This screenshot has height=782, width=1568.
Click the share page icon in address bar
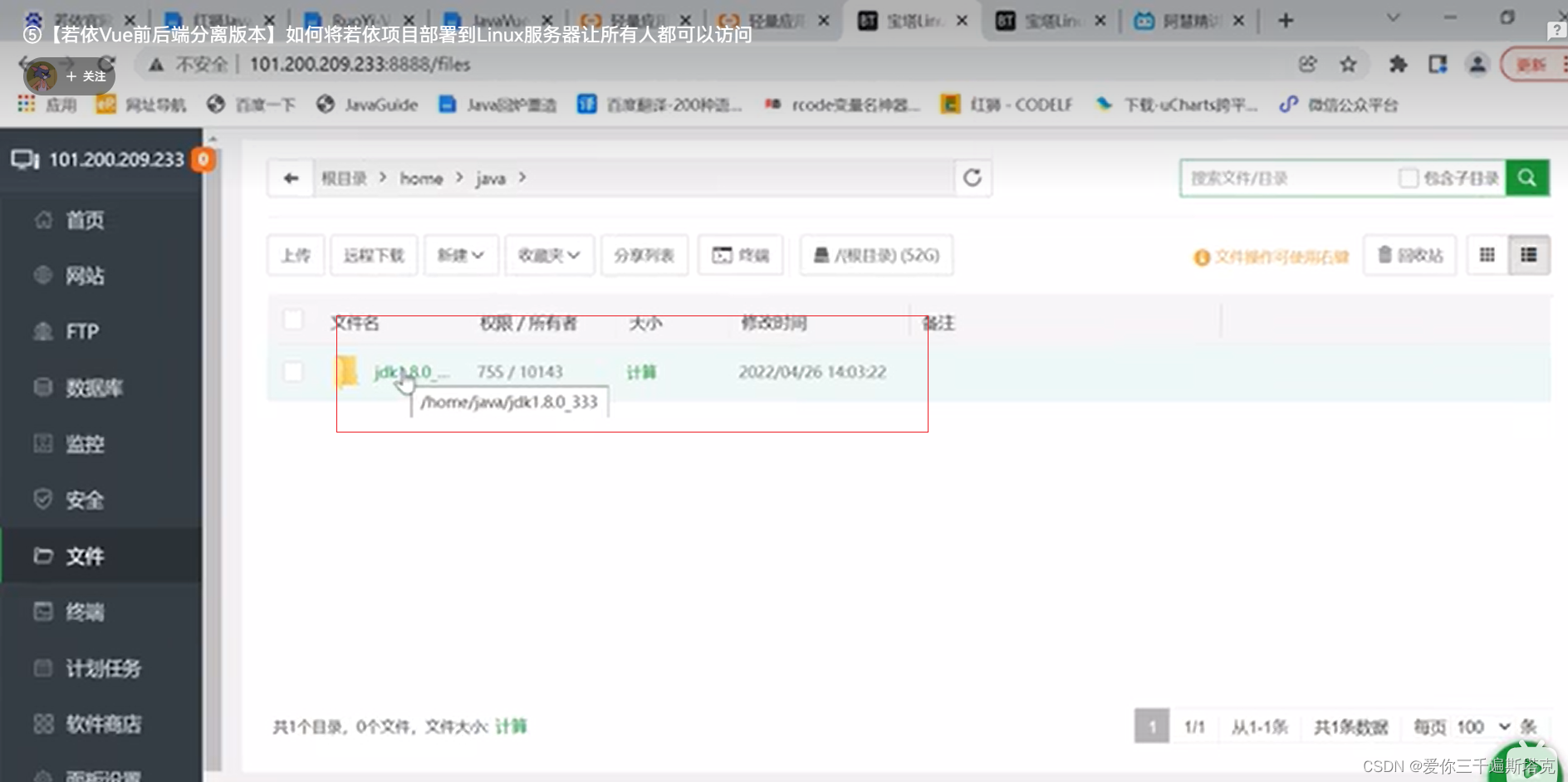tap(1307, 64)
